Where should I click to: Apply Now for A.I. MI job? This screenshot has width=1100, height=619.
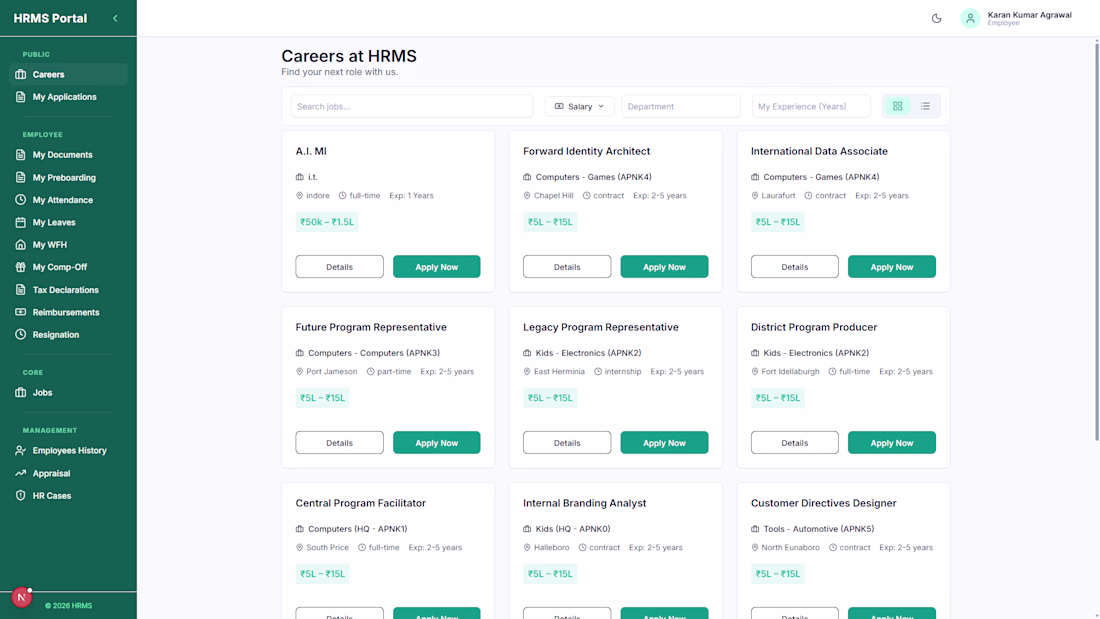[x=436, y=267]
